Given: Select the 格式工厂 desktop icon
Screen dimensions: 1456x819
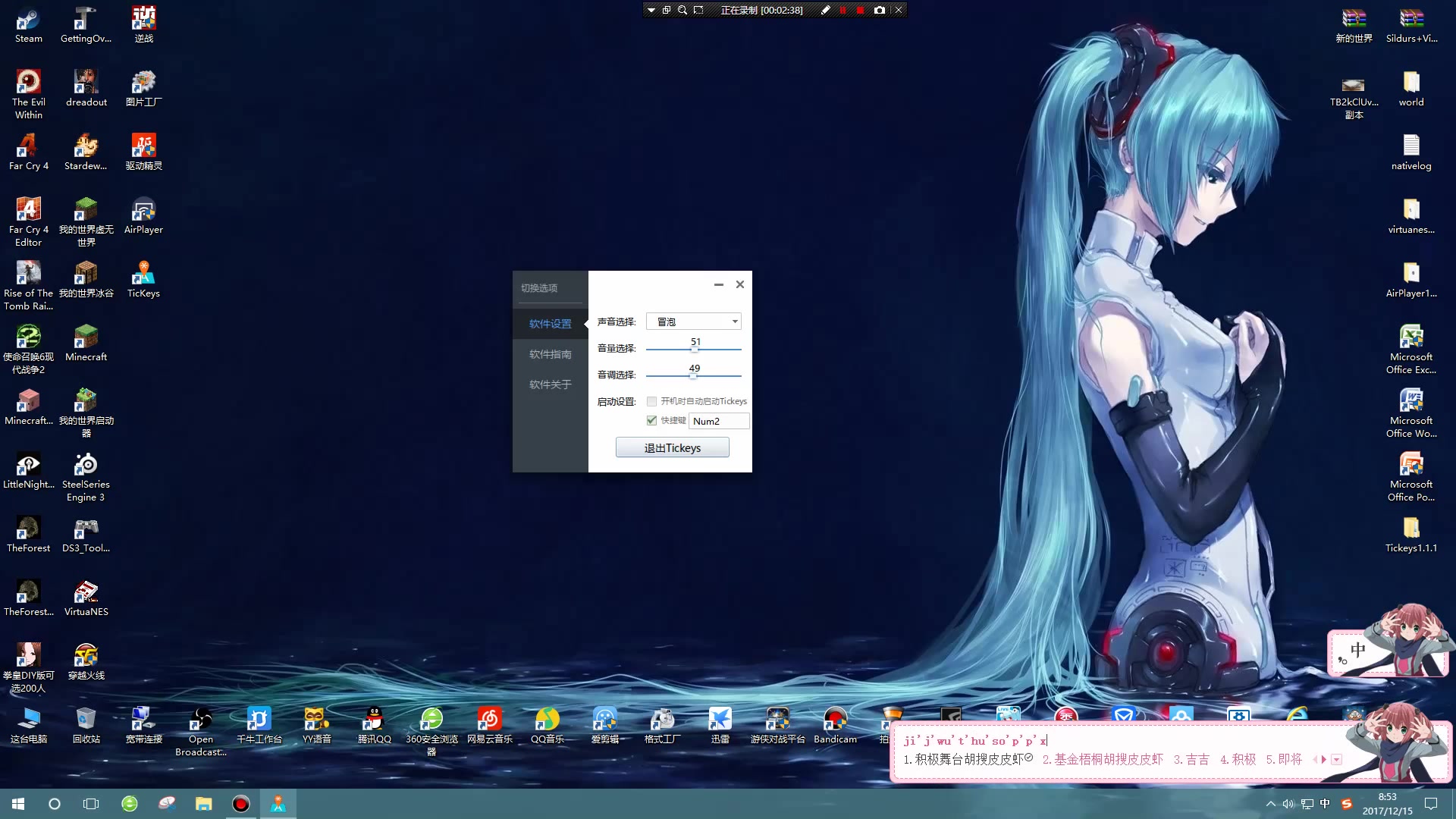Looking at the screenshot, I should tap(662, 725).
